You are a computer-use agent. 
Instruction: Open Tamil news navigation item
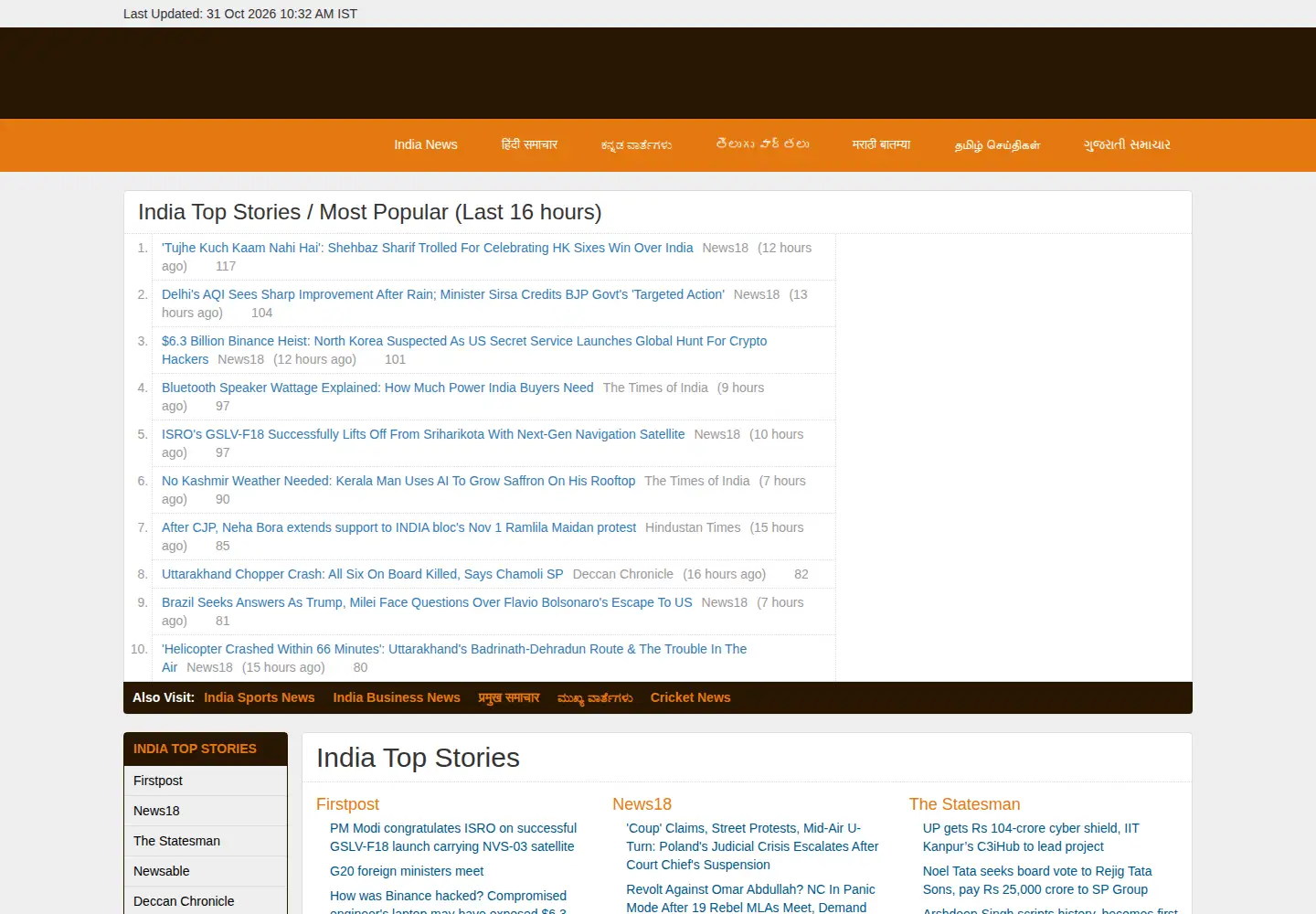click(997, 144)
